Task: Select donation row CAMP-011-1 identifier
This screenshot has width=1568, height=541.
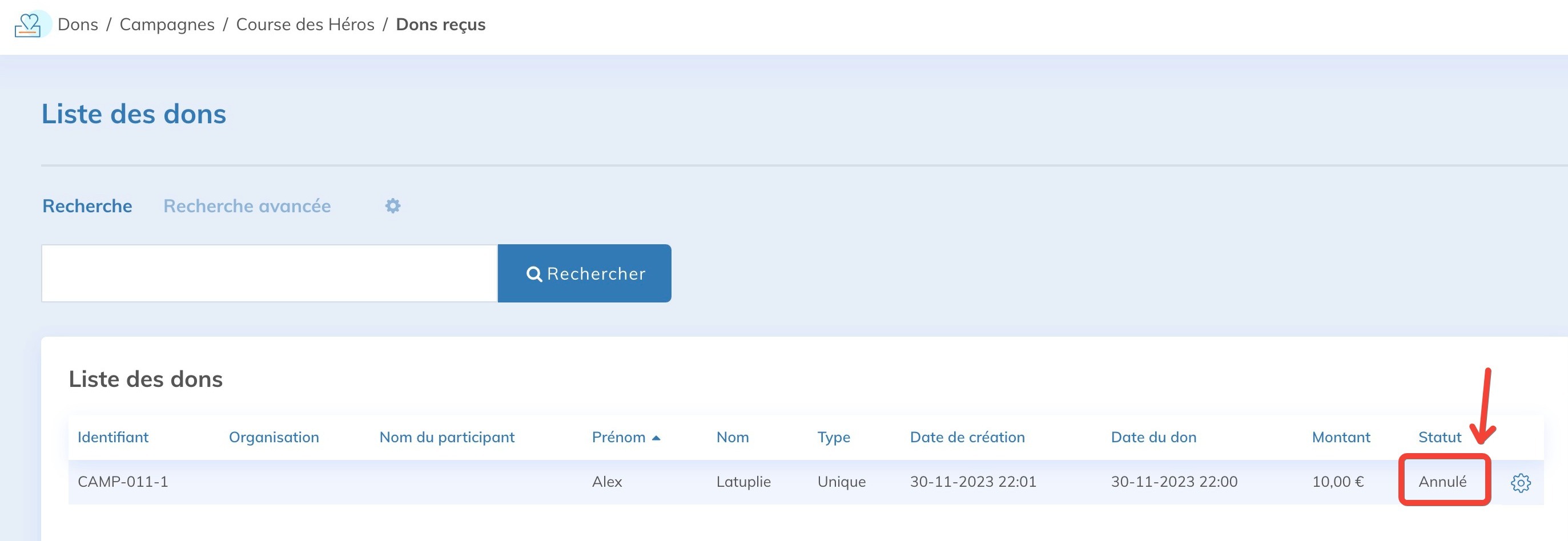Action: point(122,481)
